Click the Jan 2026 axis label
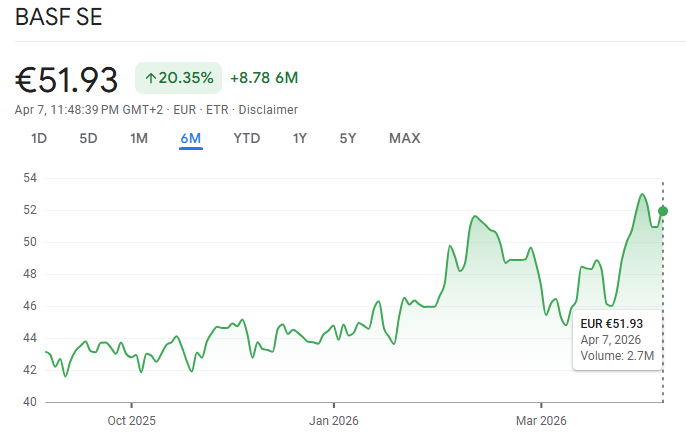The height and width of the screenshot is (441, 686). 334,420
